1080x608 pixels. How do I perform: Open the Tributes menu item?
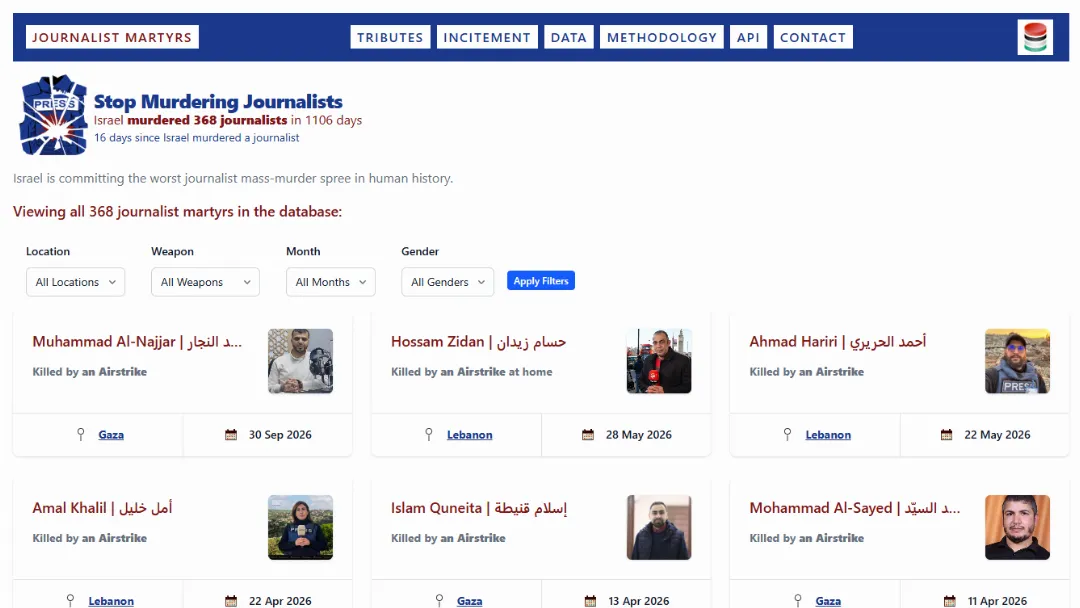point(390,37)
